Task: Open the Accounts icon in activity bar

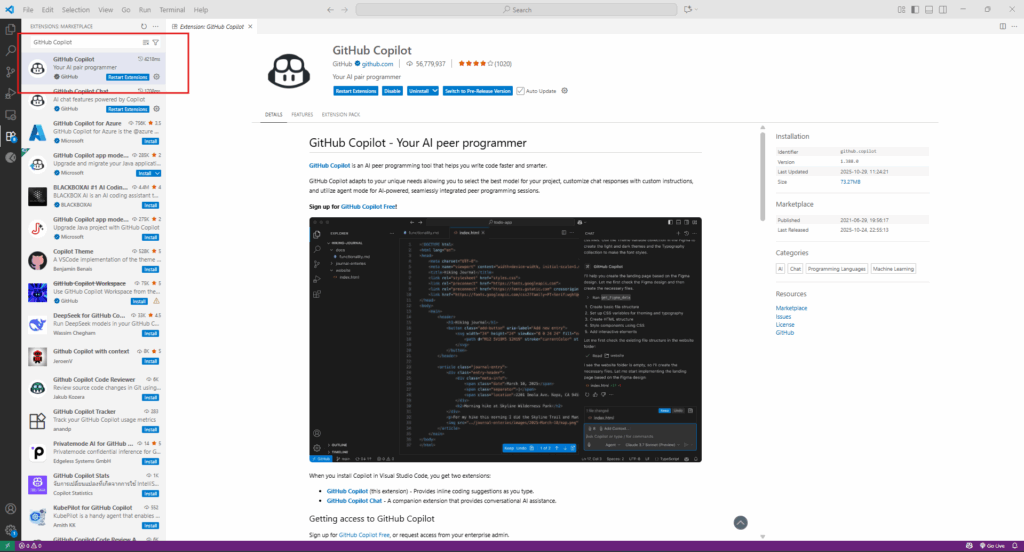Action: click(10, 509)
